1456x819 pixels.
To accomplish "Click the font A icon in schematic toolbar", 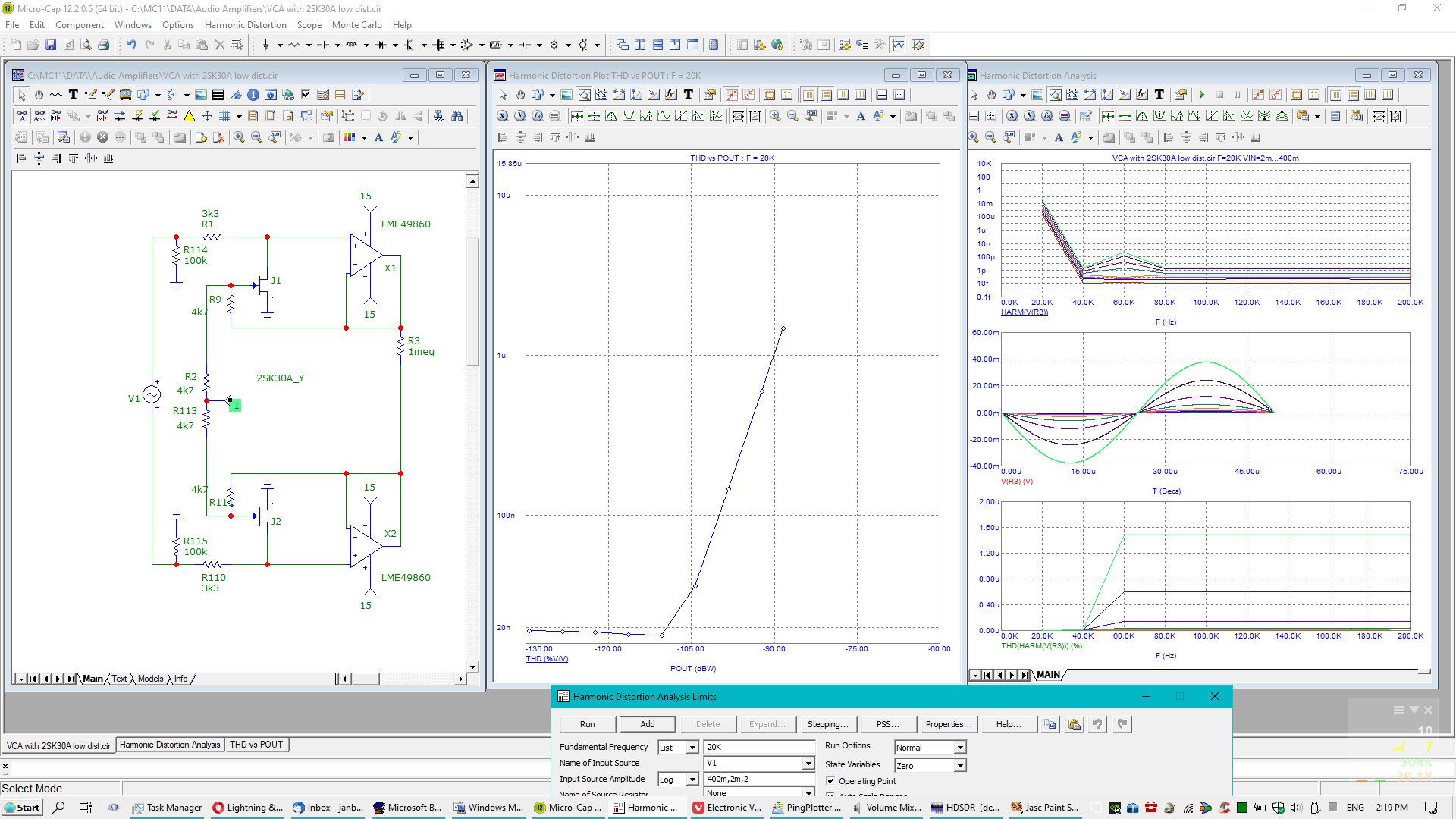I will 379,137.
